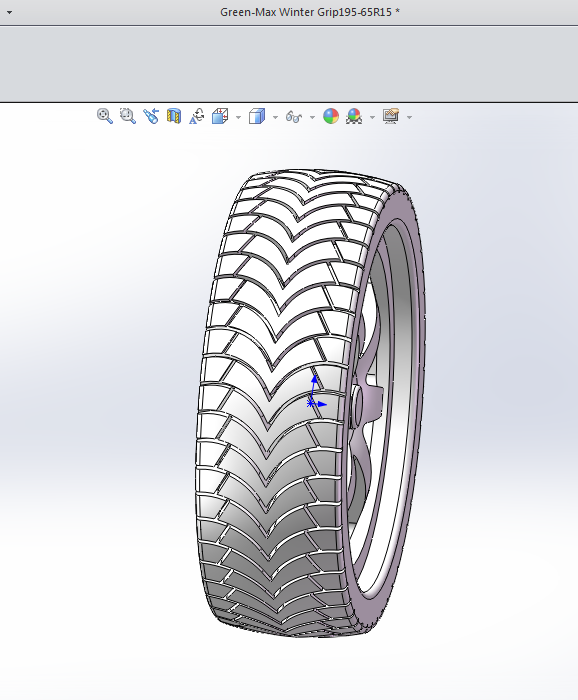The image size is (578, 700).
Task: Open the View Orientation dropdown arrow
Action: click(x=238, y=117)
